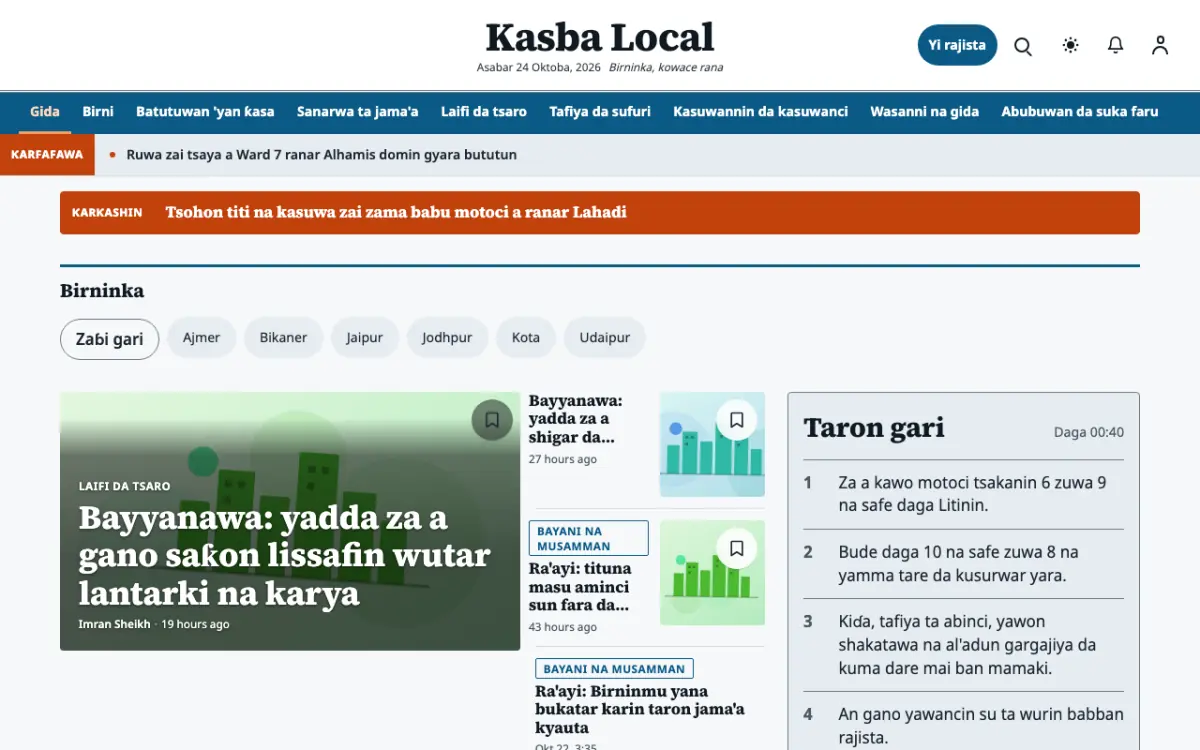1200x750 pixels.
Task: Open main headline about lissafin wutar lantarki
Action: [x=285, y=556]
